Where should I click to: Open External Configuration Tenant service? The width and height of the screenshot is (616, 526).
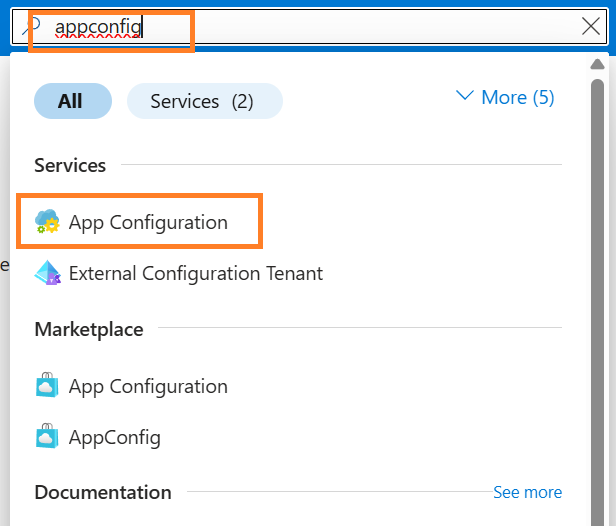[196, 273]
